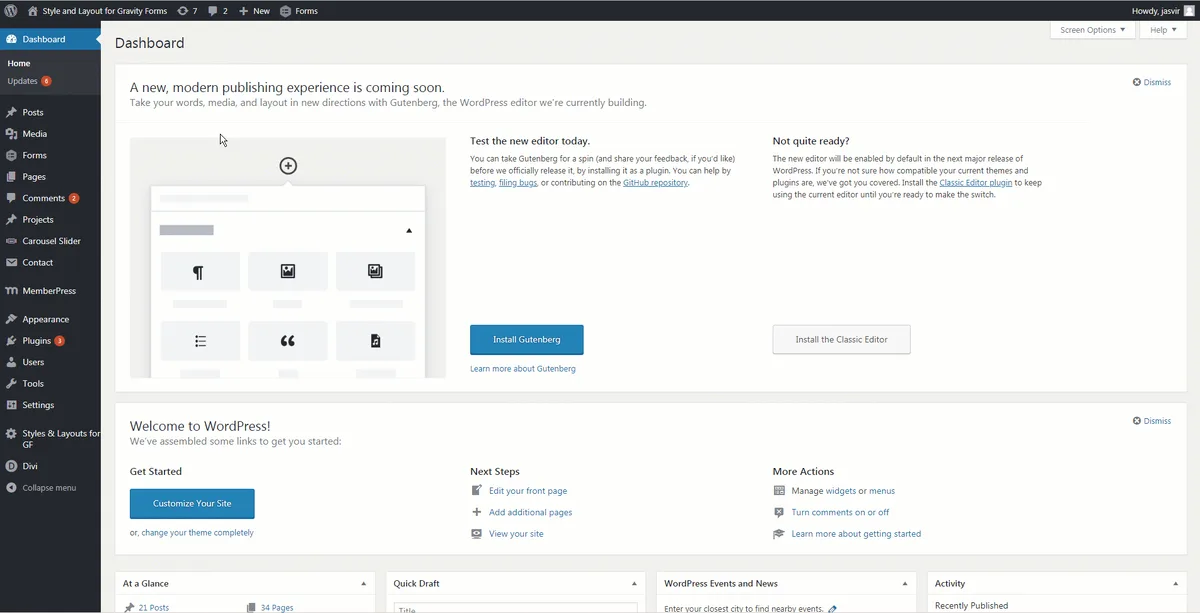Click the Pages icon in the sidebar
The image size is (1200, 613).
[x=11, y=177]
